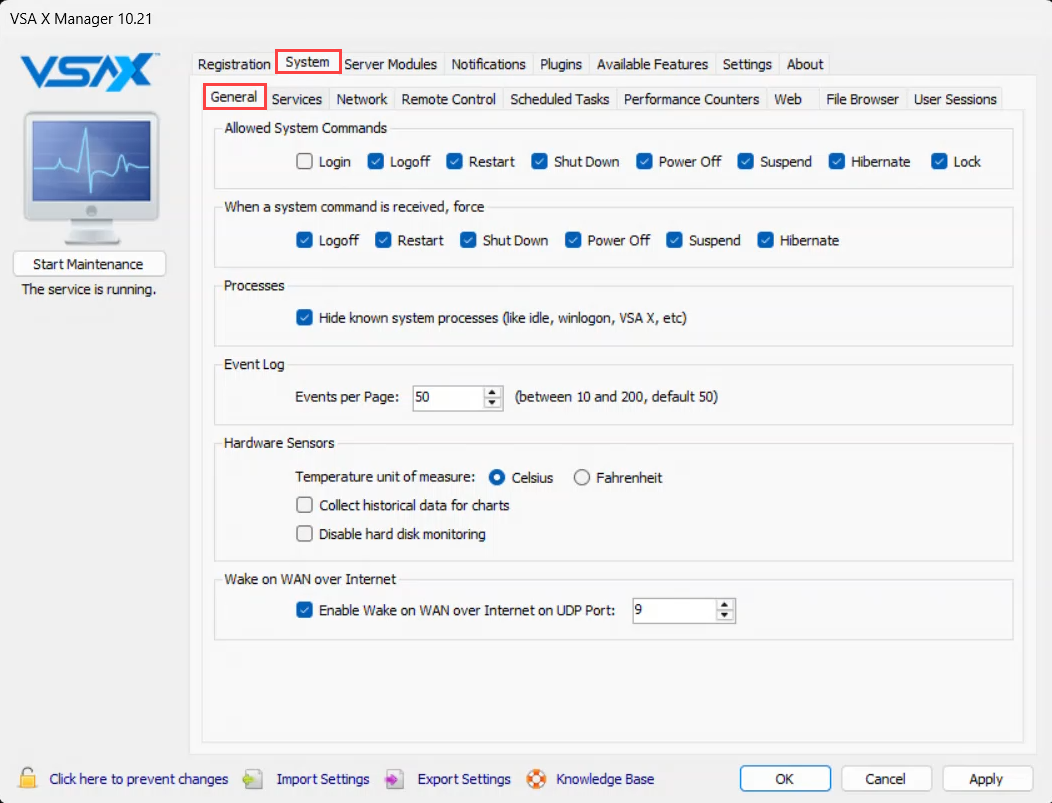1052x803 pixels.
Task: Enable Collect historical data for charts
Action: (x=305, y=504)
